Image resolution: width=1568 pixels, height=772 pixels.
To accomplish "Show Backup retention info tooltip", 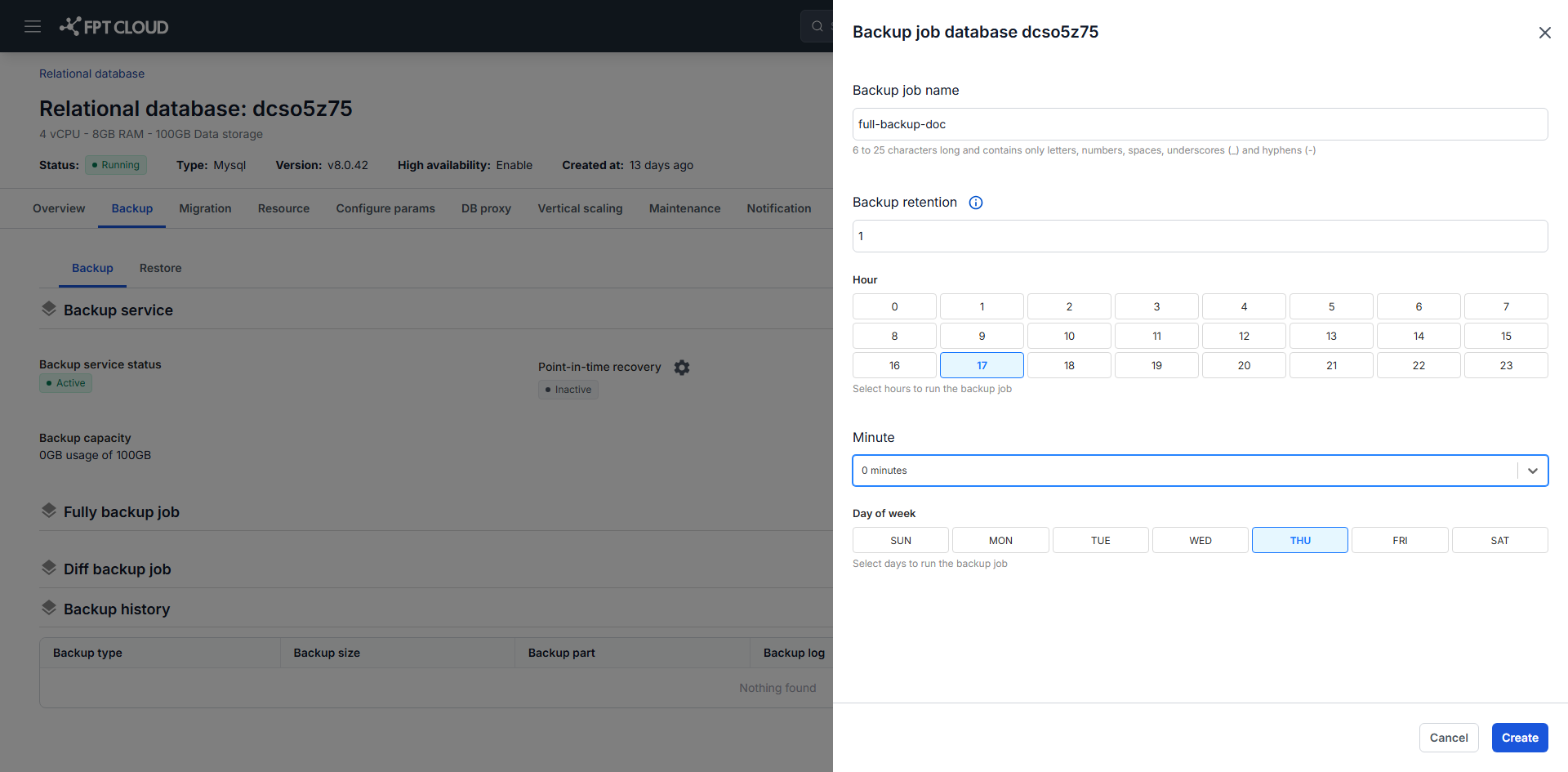I will pyautogui.click(x=976, y=203).
